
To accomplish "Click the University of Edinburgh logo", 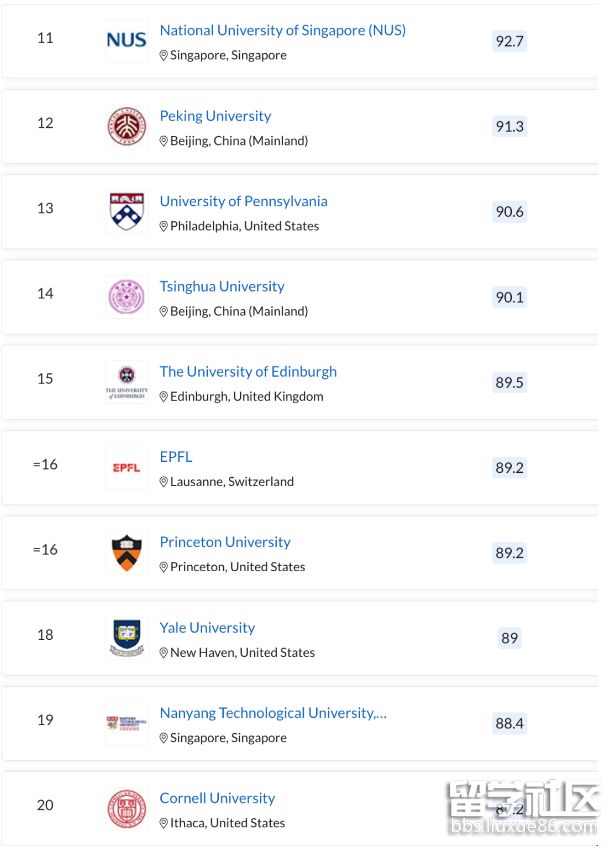I will [x=127, y=382].
